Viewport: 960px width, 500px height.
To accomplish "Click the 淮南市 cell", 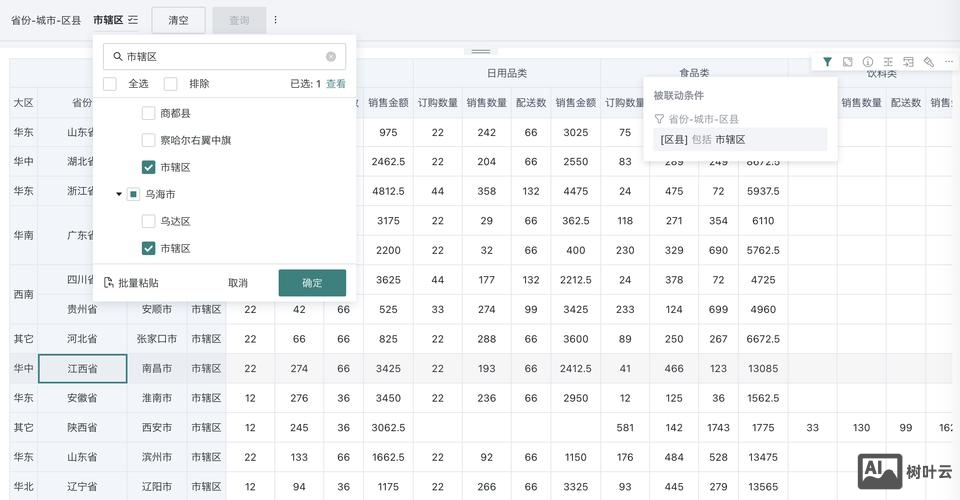I will (x=157, y=398).
